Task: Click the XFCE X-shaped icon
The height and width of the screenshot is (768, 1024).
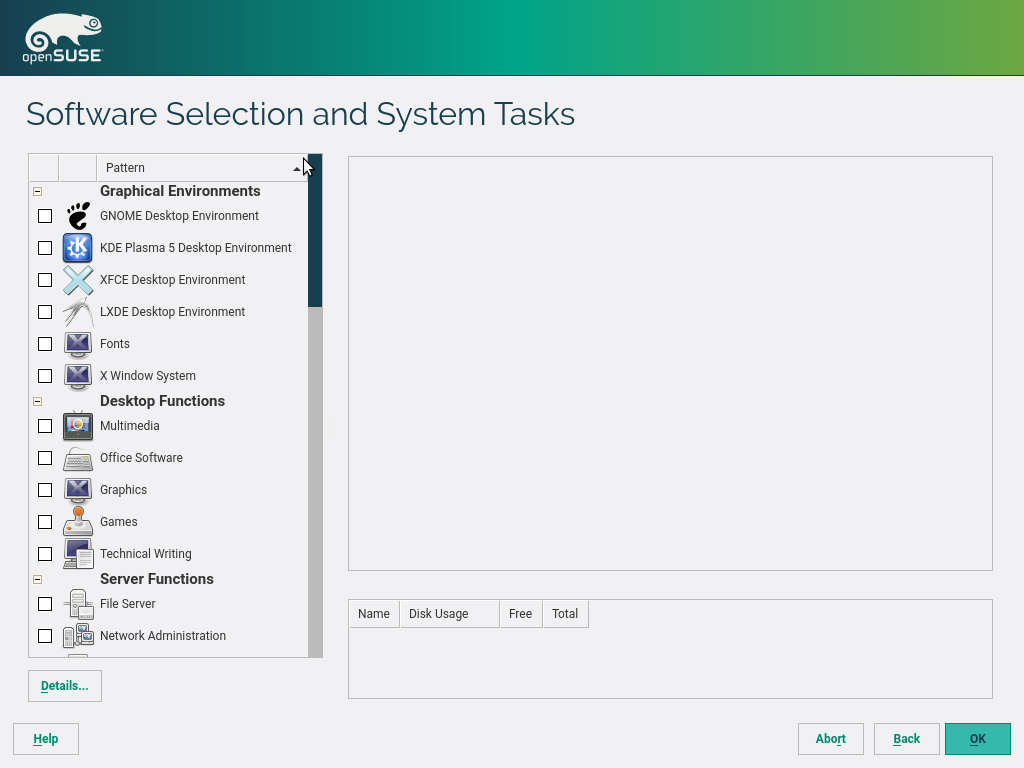Action: (78, 280)
